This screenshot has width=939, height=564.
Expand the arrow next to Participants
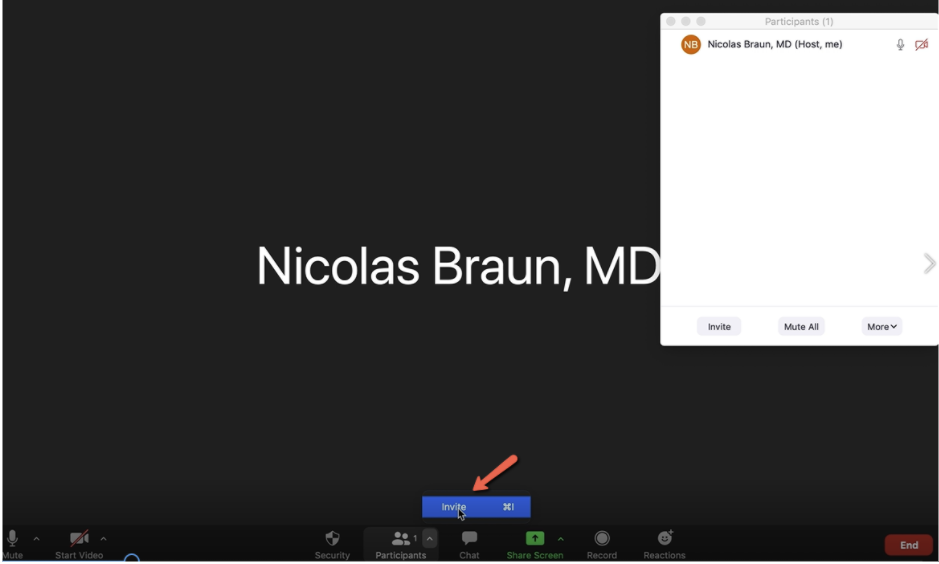point(430,539)
